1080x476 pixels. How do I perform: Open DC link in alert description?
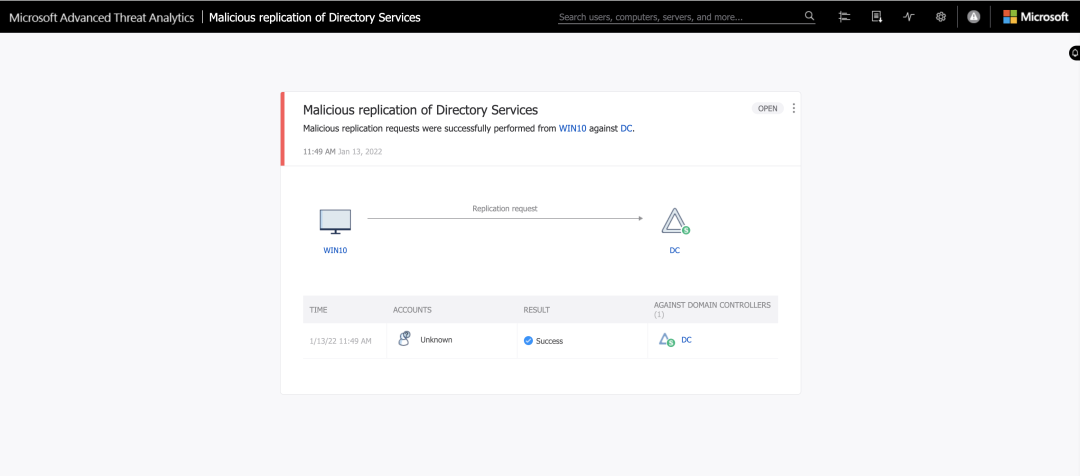click(626, 128)
